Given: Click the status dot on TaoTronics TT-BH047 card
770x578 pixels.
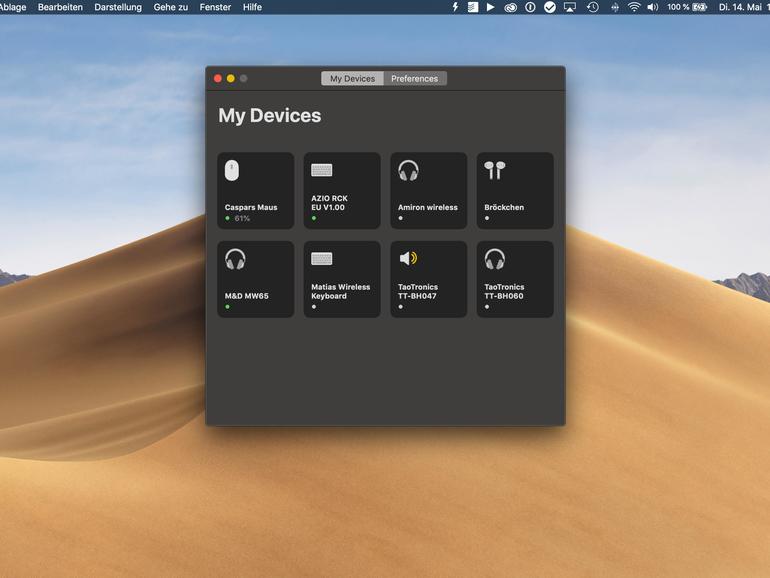Looking at the screenshot, I should point(400,306).
